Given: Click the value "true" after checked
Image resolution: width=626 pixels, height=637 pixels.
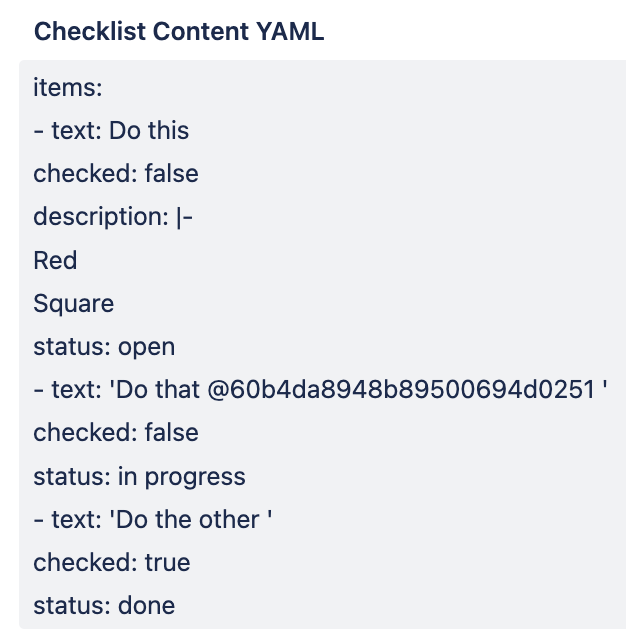Looking at the screenshot, I should (x=167, y=562).
